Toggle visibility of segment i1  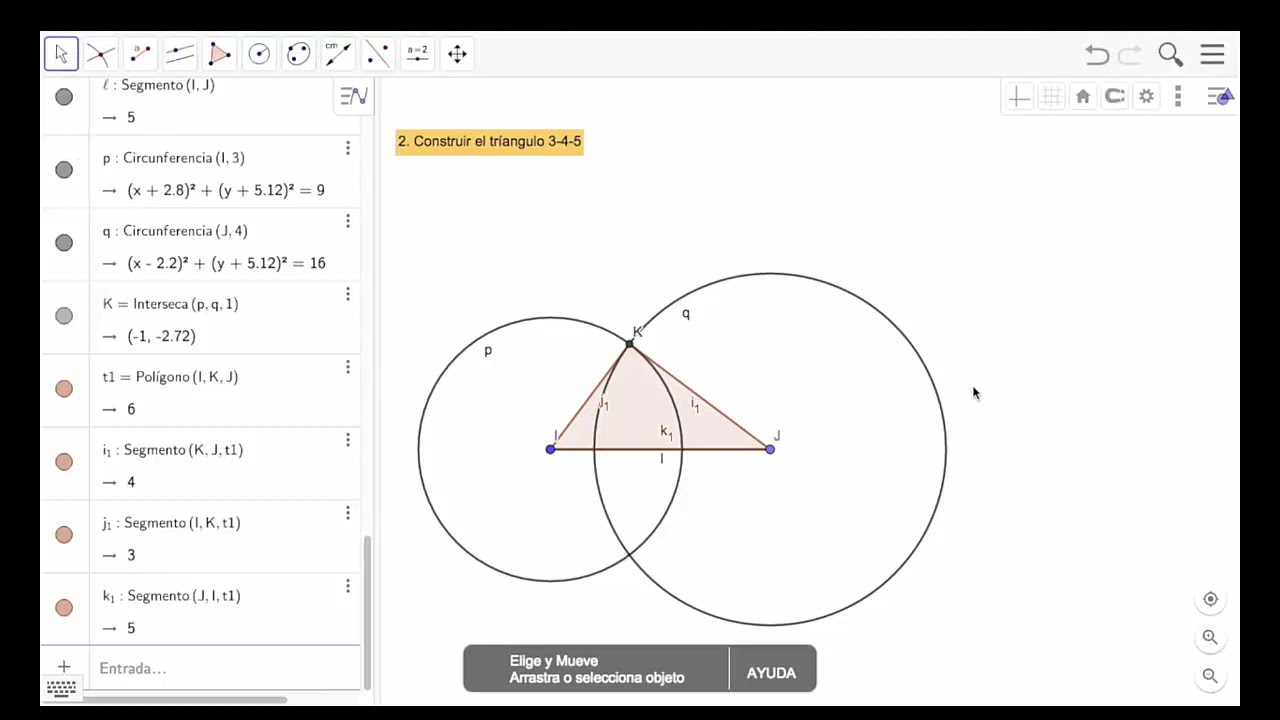pos(64,462)
